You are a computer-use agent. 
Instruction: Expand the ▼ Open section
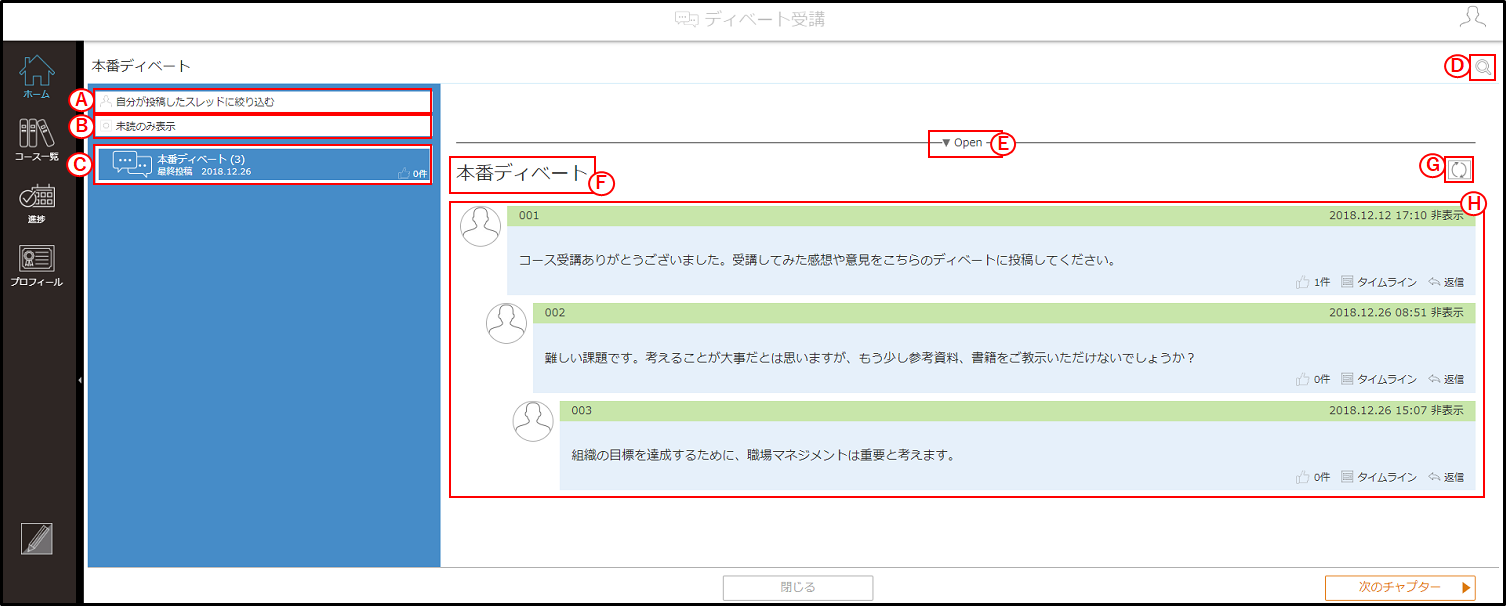coord(962,143)
